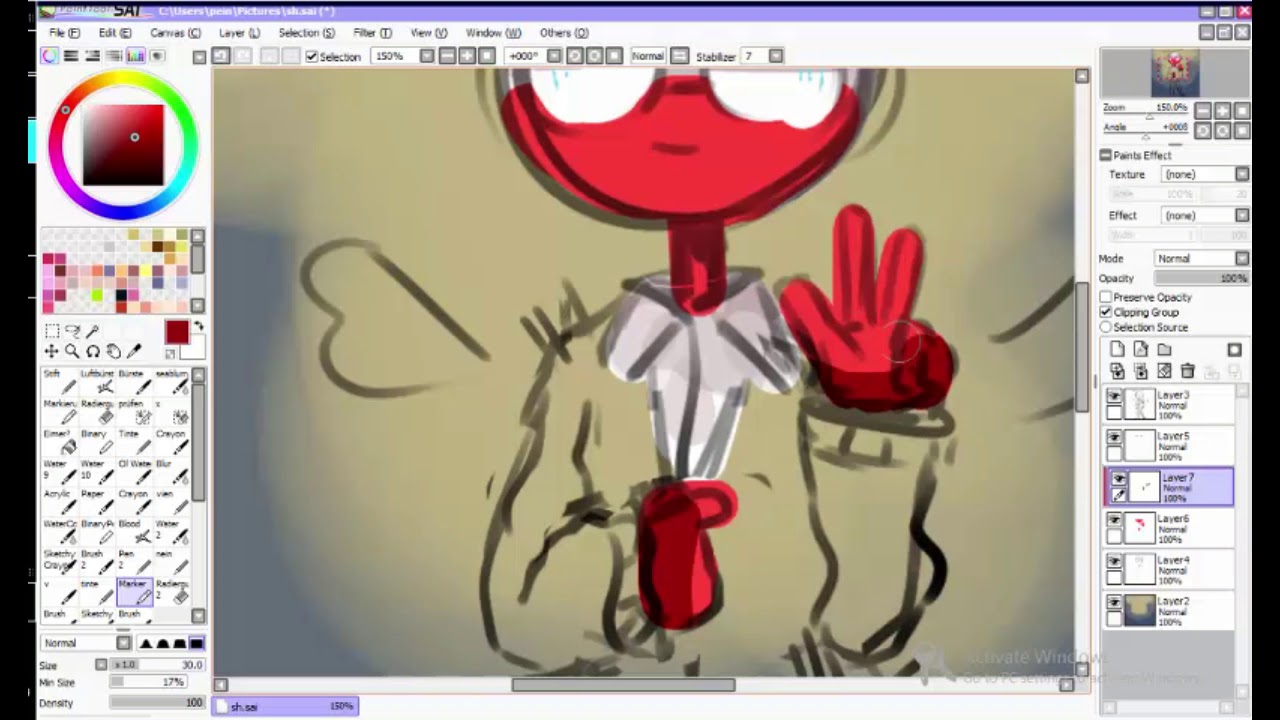Viewport: 1280px width, 720px height.
Task: Select the zoom magnifier tool
Action: click(73, 351)
